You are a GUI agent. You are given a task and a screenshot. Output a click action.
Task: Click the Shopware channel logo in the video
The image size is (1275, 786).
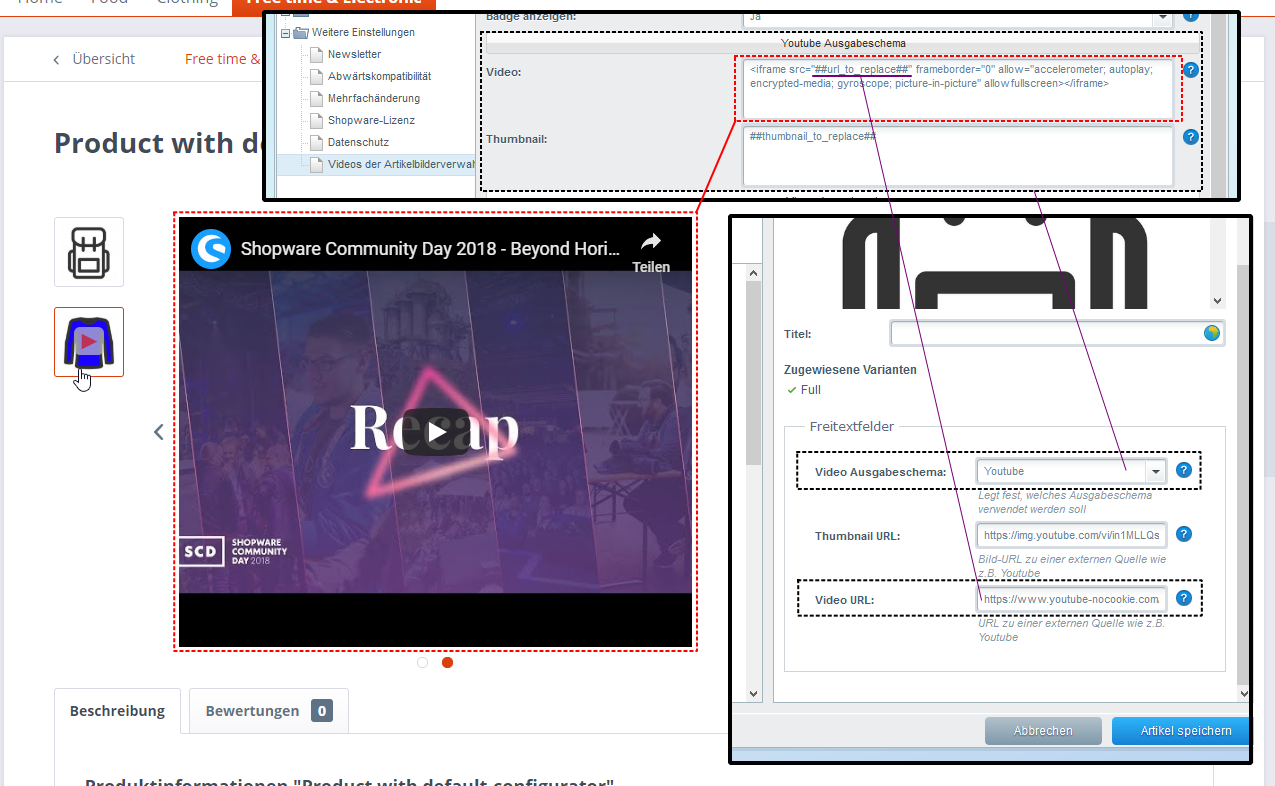point(211,248)
